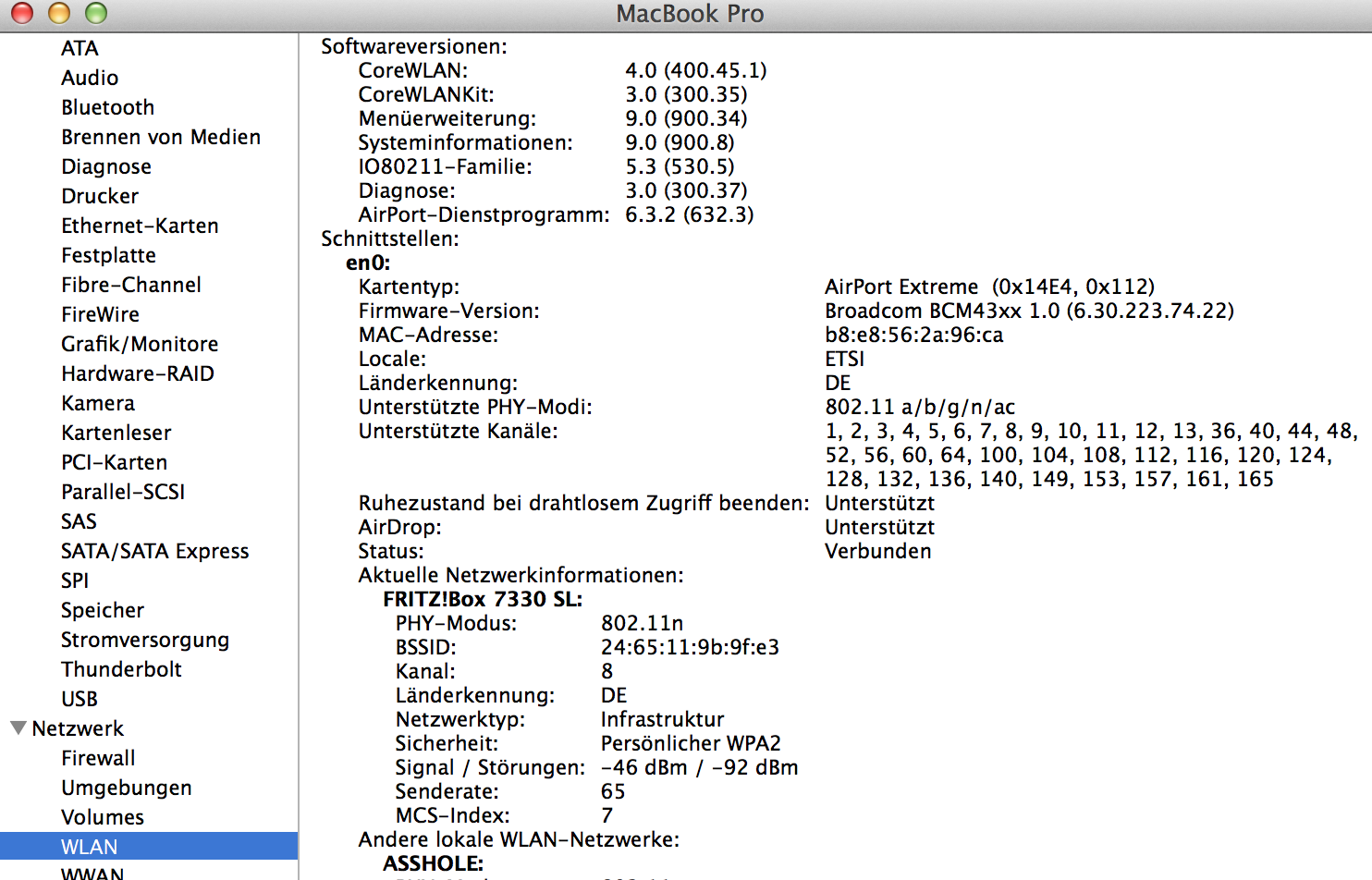Click the AirPort-Dienstprogramm version 6.3.2 (632.3)

click(690, 214)
